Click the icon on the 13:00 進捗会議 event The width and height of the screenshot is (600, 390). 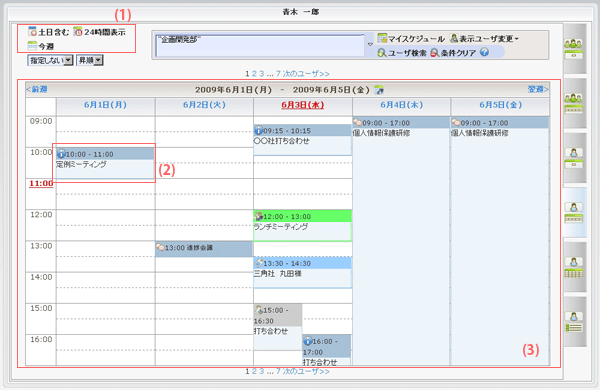160,248
